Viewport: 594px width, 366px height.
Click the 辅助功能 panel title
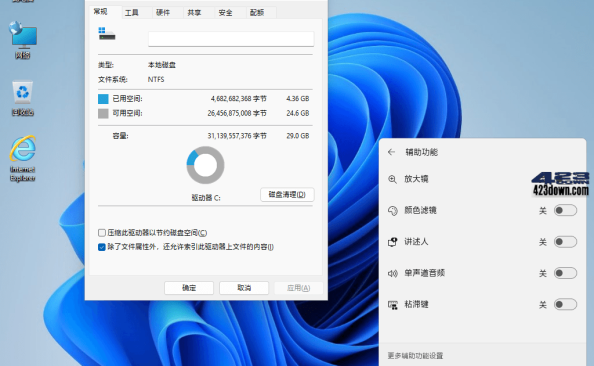click(x=422, y=152)
